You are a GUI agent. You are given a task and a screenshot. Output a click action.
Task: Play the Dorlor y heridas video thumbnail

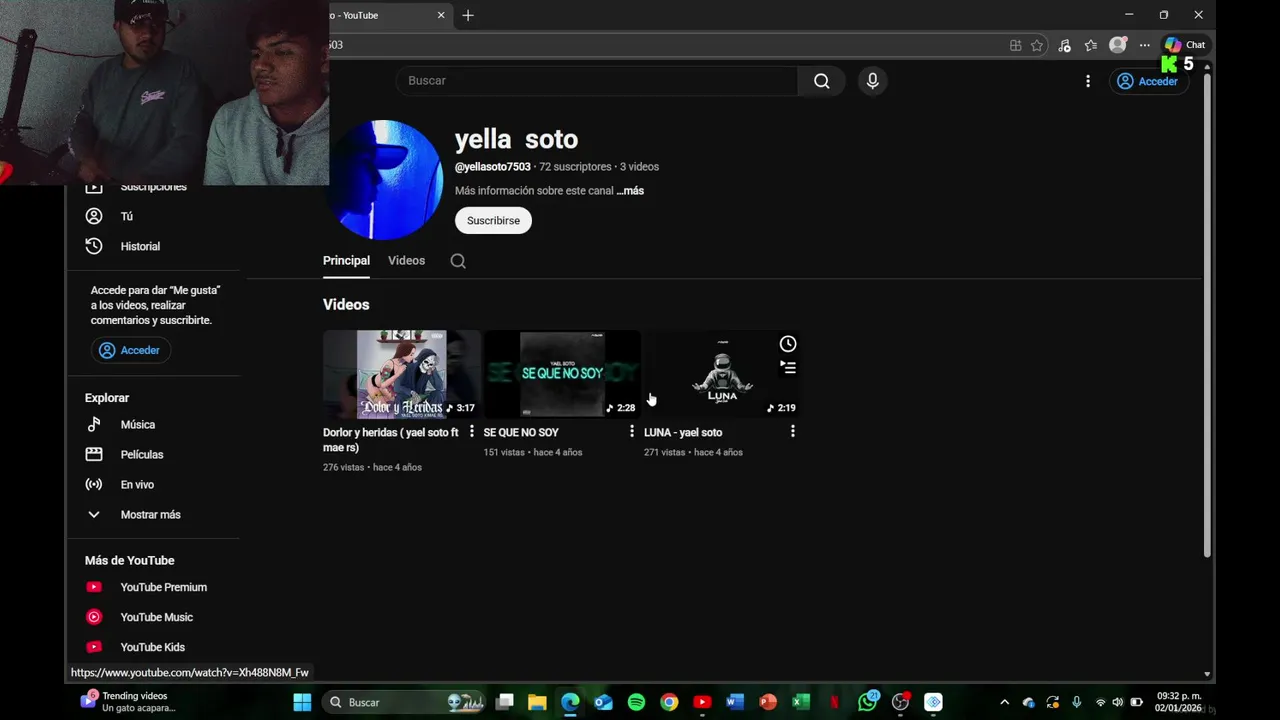[x=401, y=374]
